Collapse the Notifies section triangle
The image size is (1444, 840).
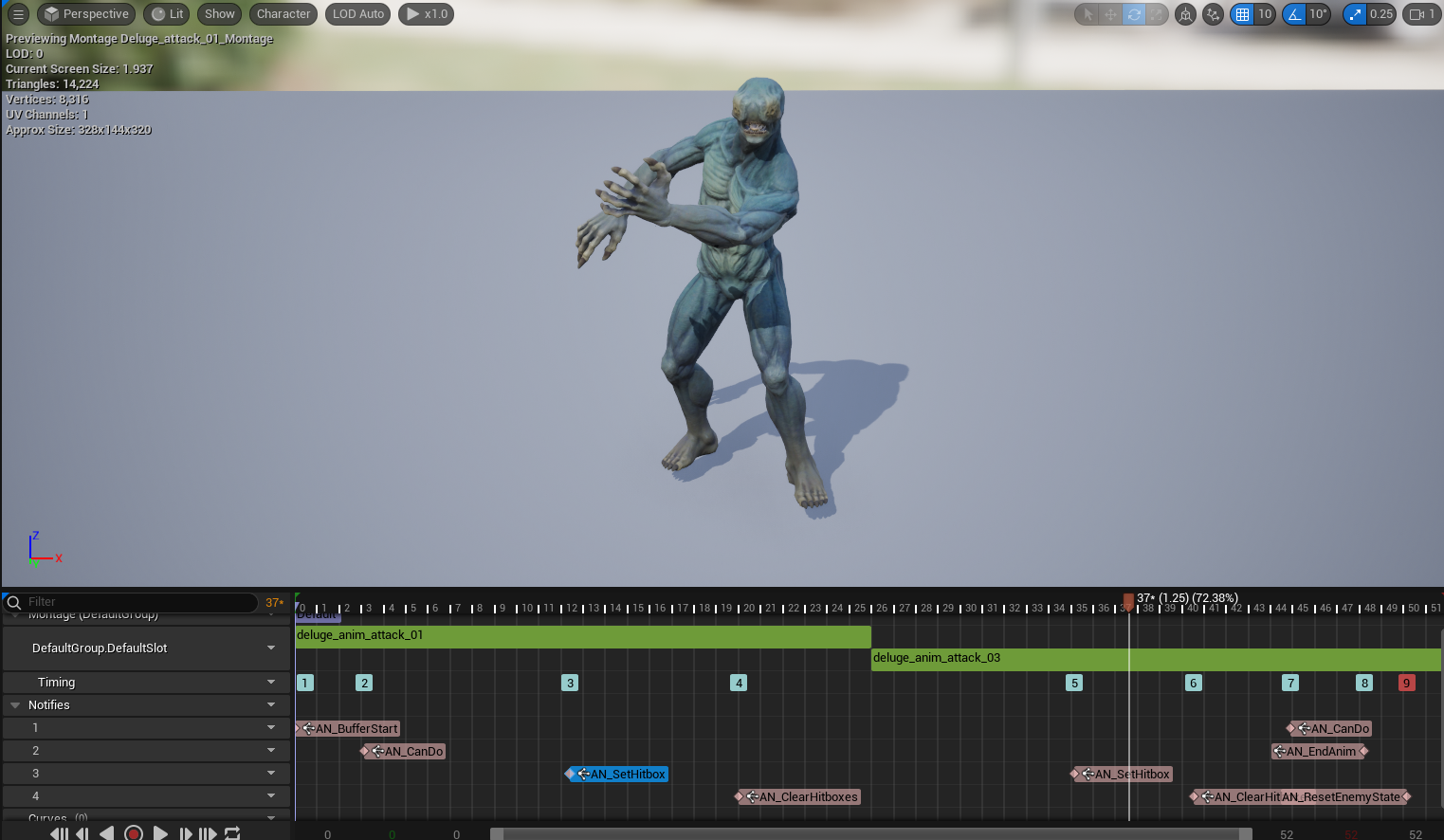(15, 705)
